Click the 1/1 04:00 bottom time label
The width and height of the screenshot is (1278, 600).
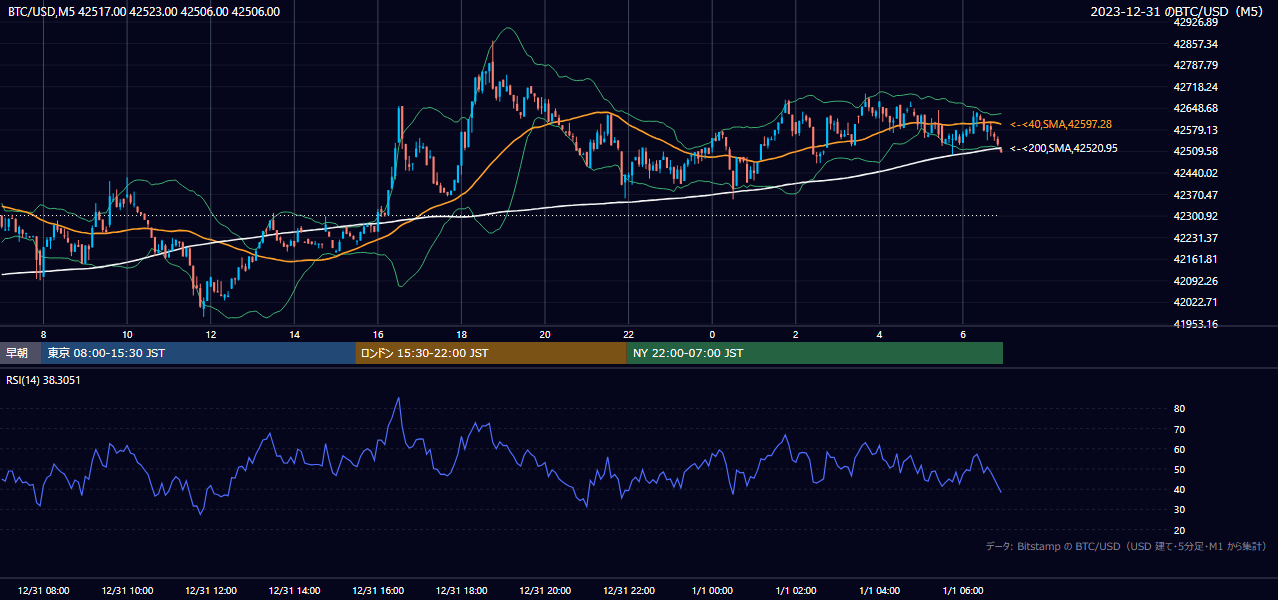[x=879, y=590]
